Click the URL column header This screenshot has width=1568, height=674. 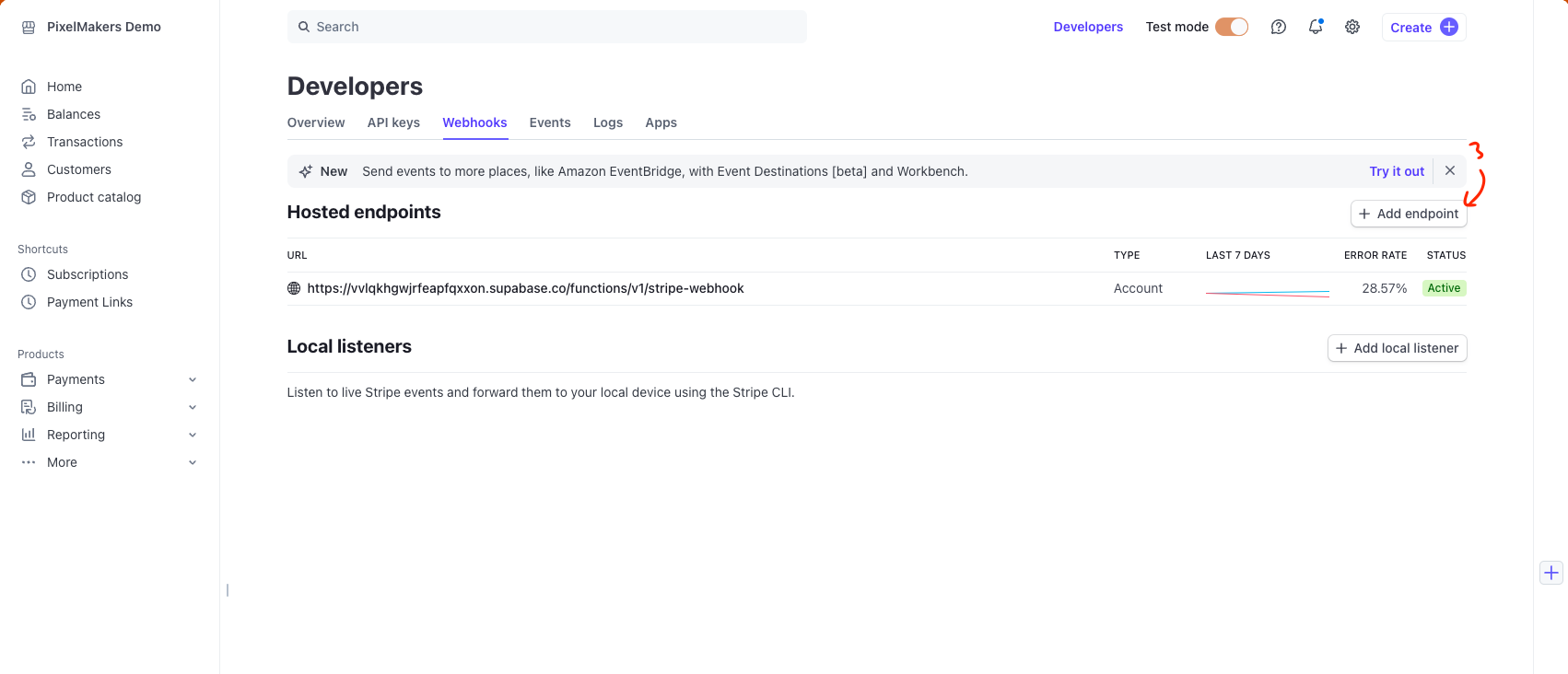[x=297, y=255]
